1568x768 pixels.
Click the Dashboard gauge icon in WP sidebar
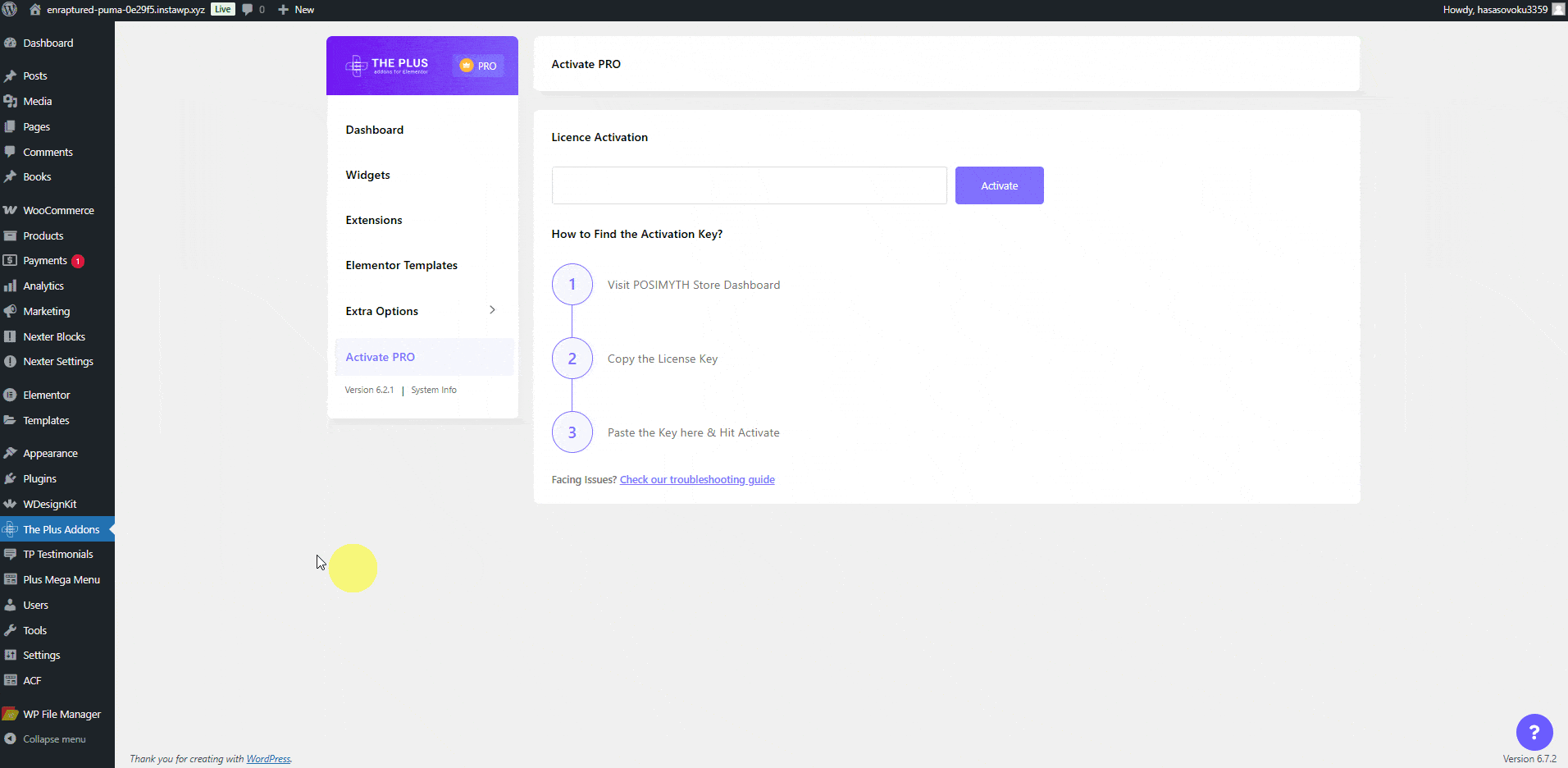(x=10, y=43)
